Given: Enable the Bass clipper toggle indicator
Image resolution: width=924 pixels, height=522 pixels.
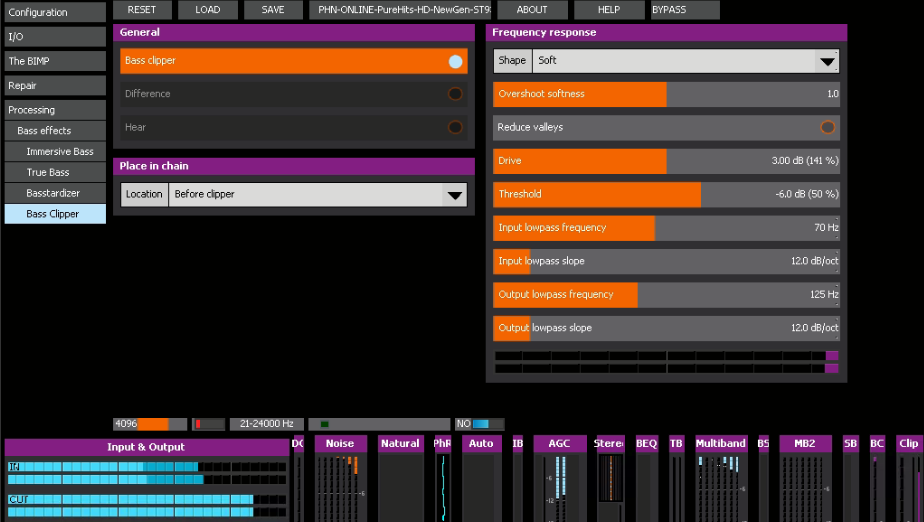Looking at the screenshot, I should coord(455,61).
